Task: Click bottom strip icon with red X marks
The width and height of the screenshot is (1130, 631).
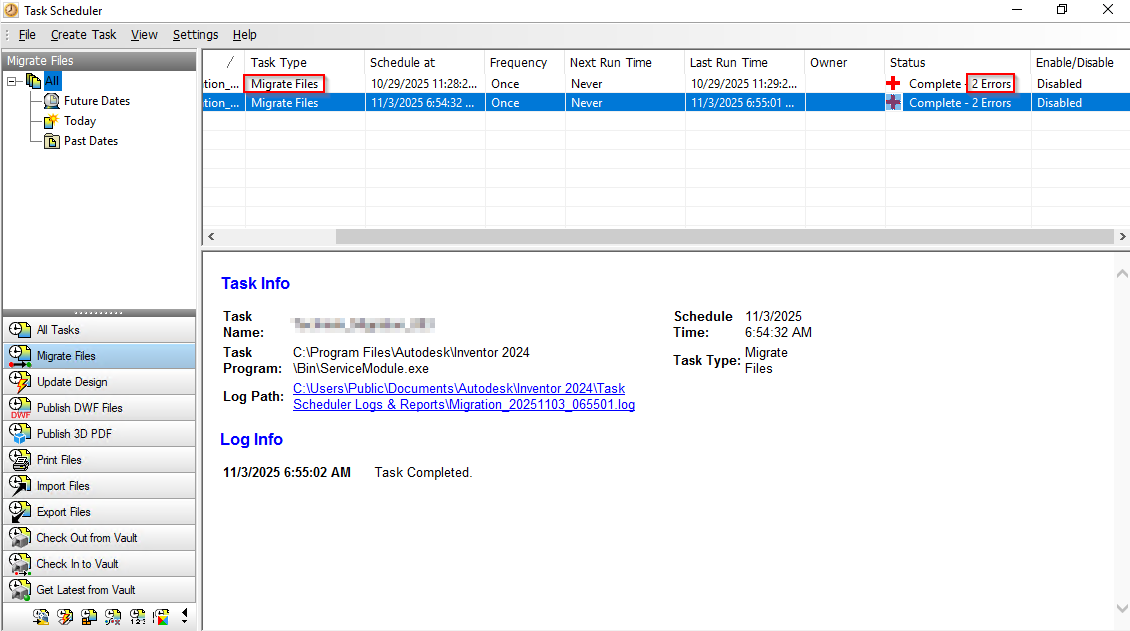Action: (113, 617)
